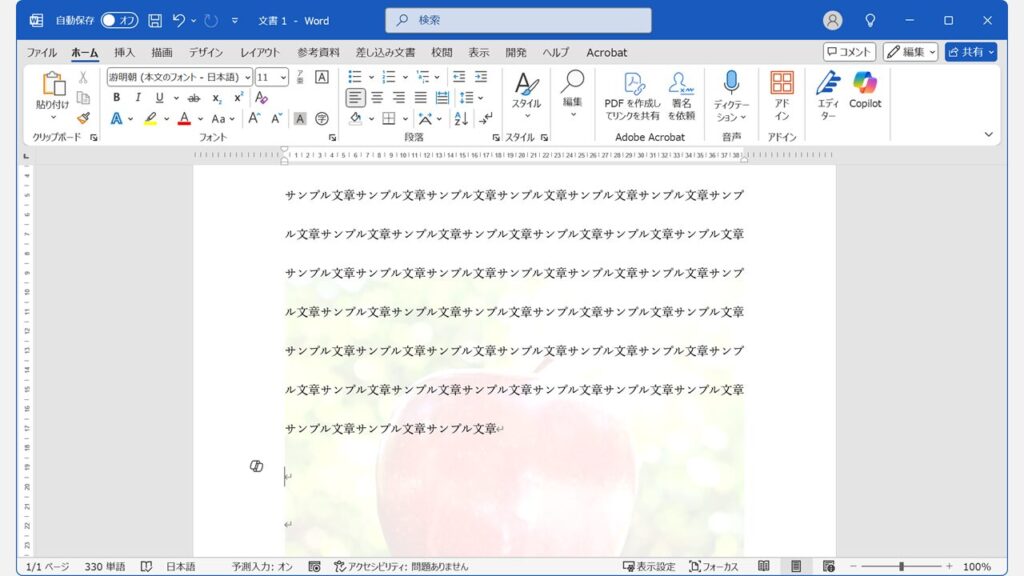
Task: Expand bullet list options arrow
Action: [x=371, y=77]
